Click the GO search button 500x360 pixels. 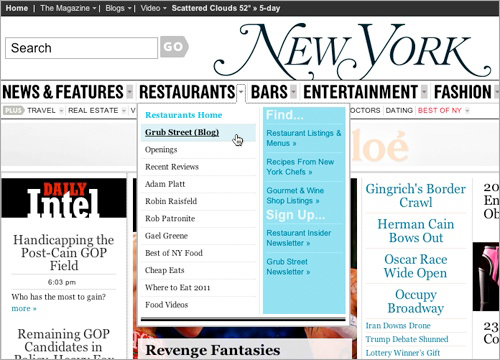click(x=174, y=47)
